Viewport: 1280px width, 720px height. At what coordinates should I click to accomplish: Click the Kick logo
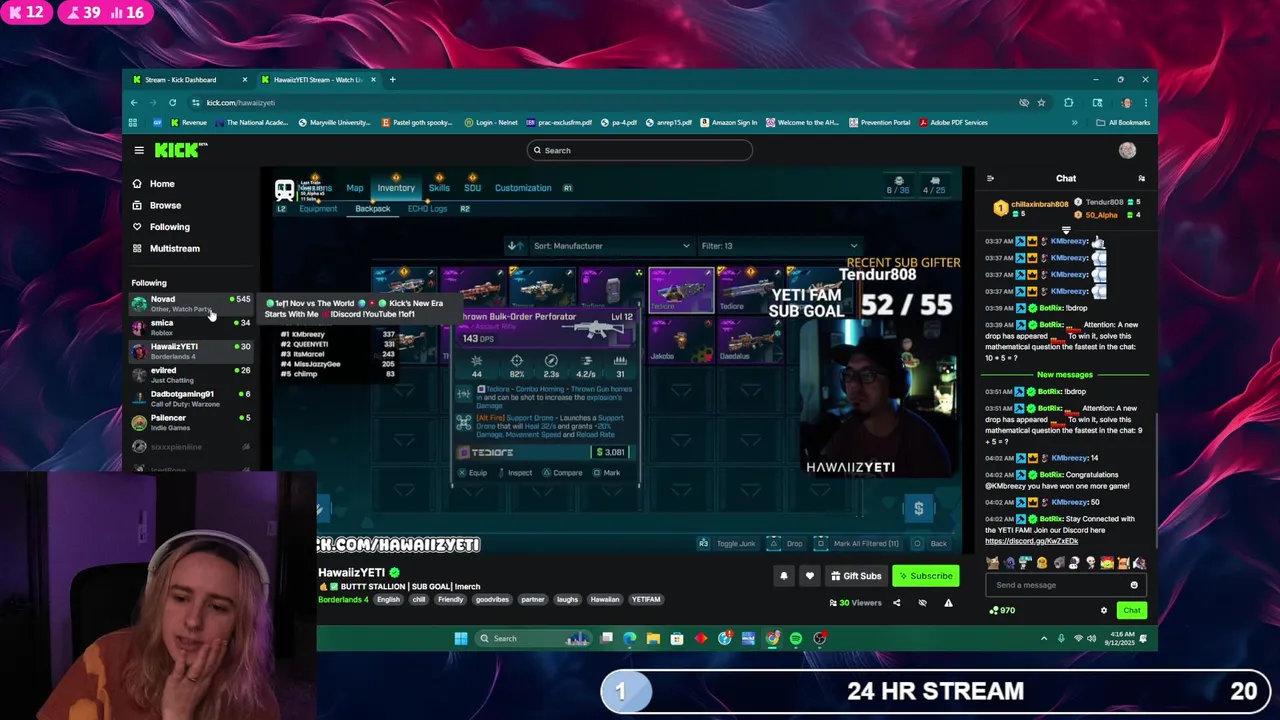tap(181, 150)
